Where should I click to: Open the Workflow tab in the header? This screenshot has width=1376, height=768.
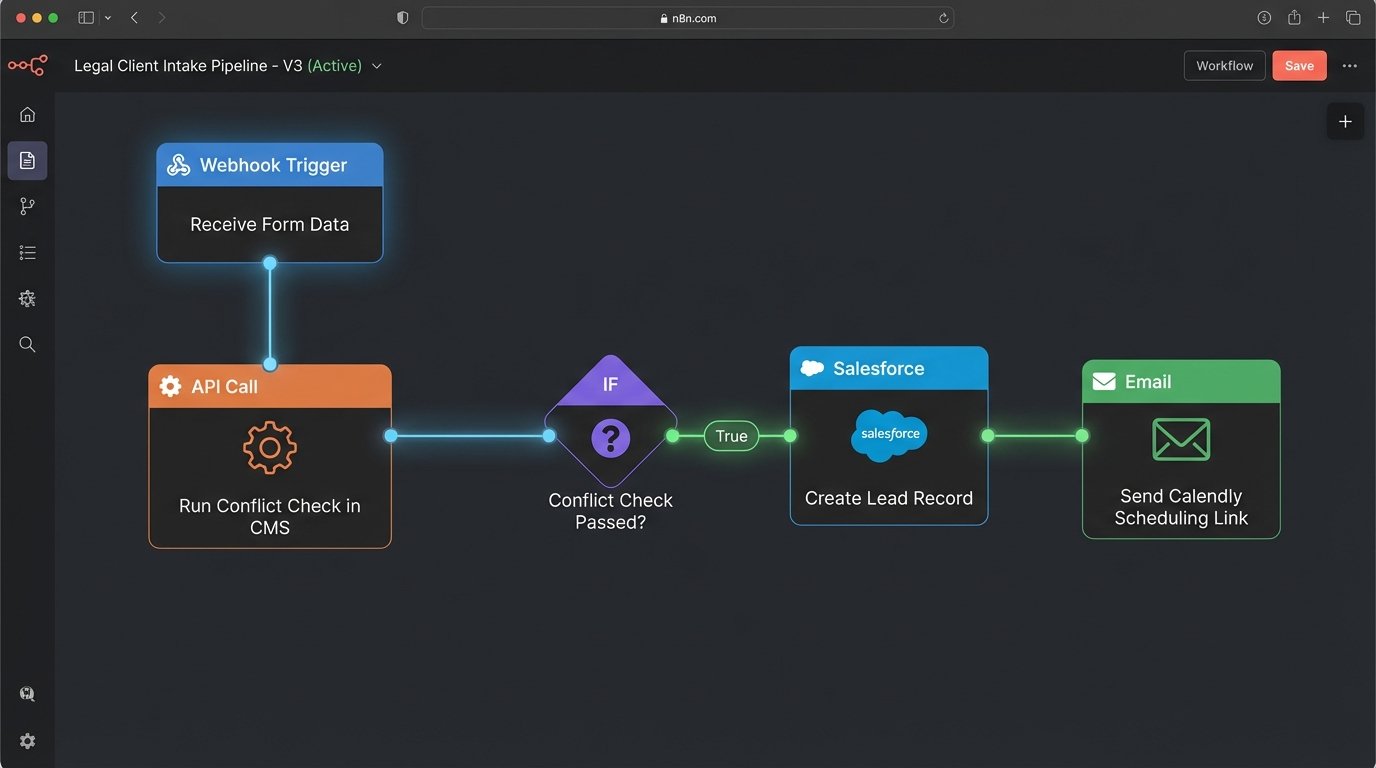(1224, 65)
